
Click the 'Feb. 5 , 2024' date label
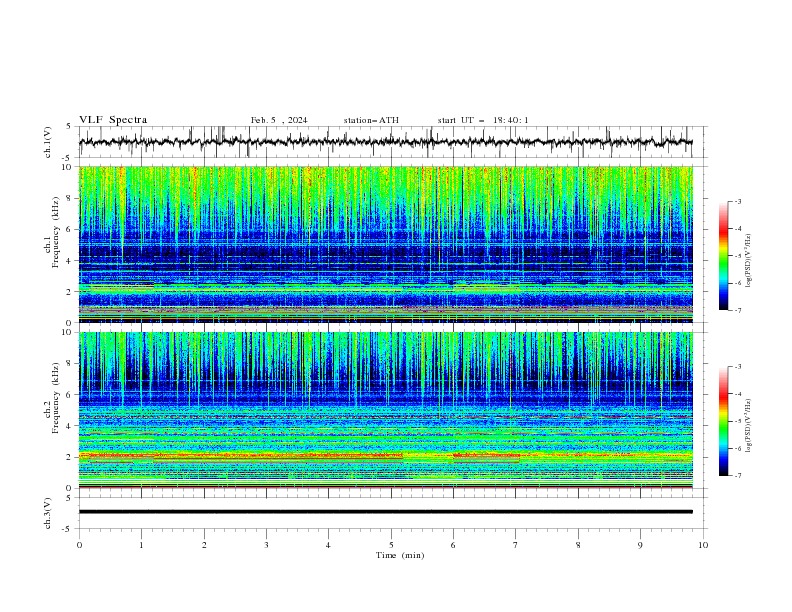(279, 120)
